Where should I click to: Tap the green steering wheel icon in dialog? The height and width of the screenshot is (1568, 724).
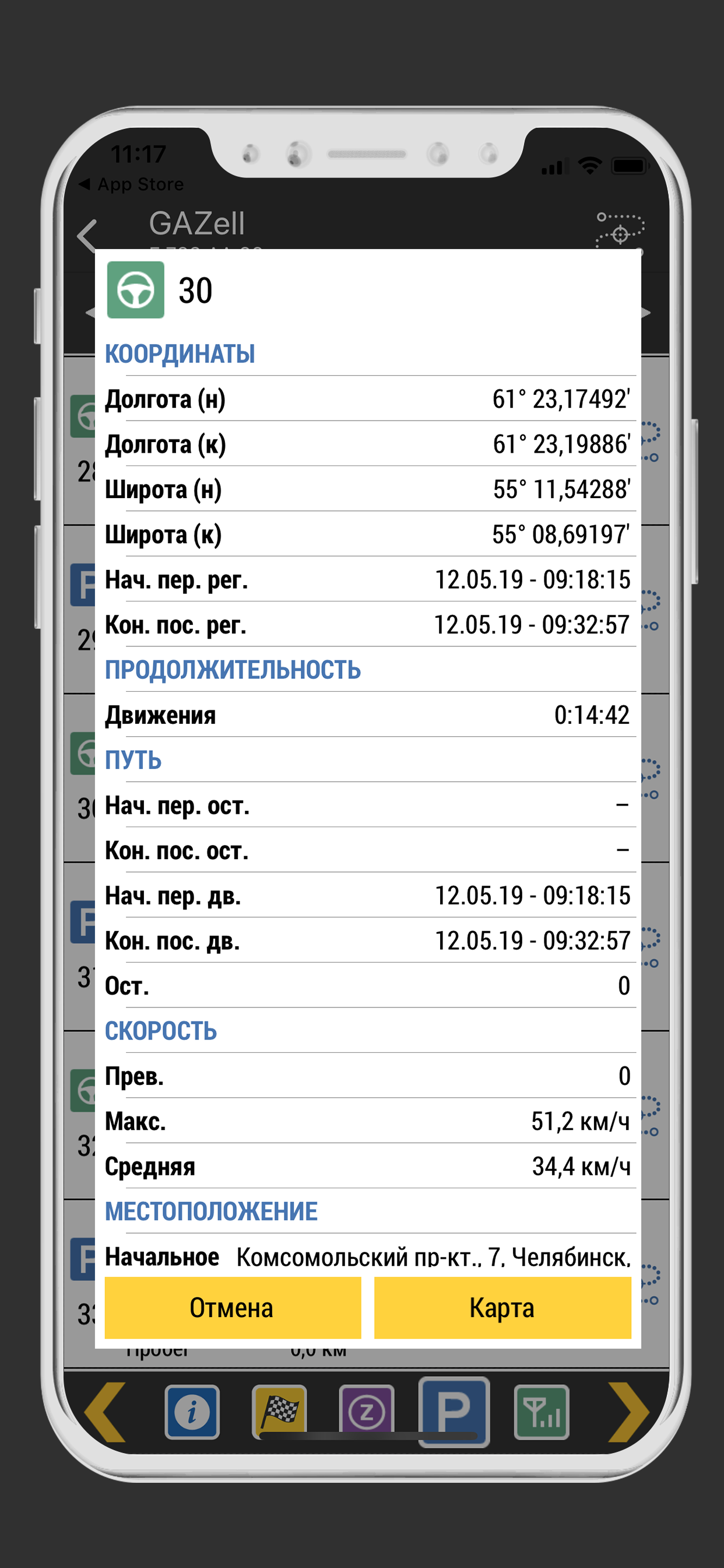point(135,290)
